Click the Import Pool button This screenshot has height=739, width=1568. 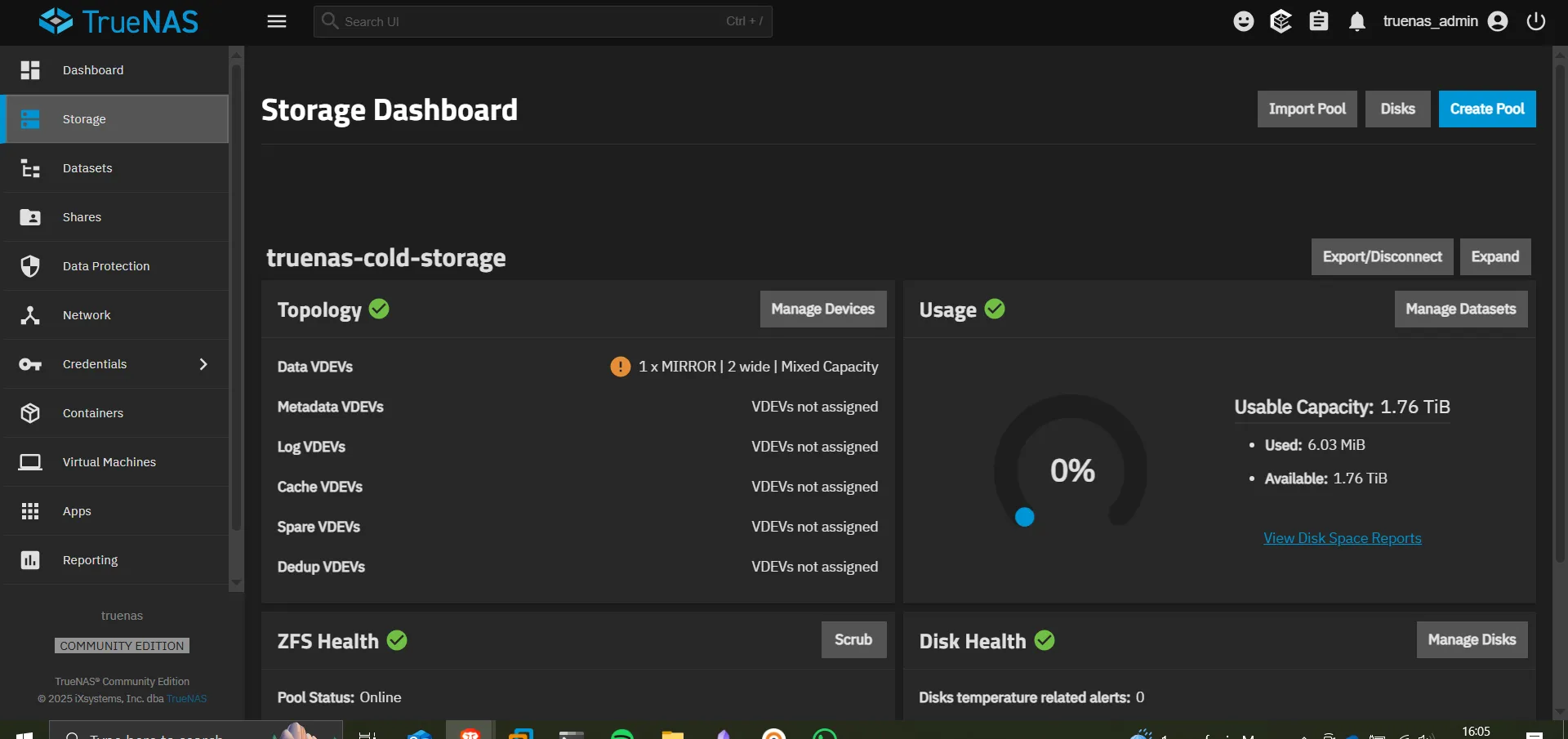tap(1307, 109)
